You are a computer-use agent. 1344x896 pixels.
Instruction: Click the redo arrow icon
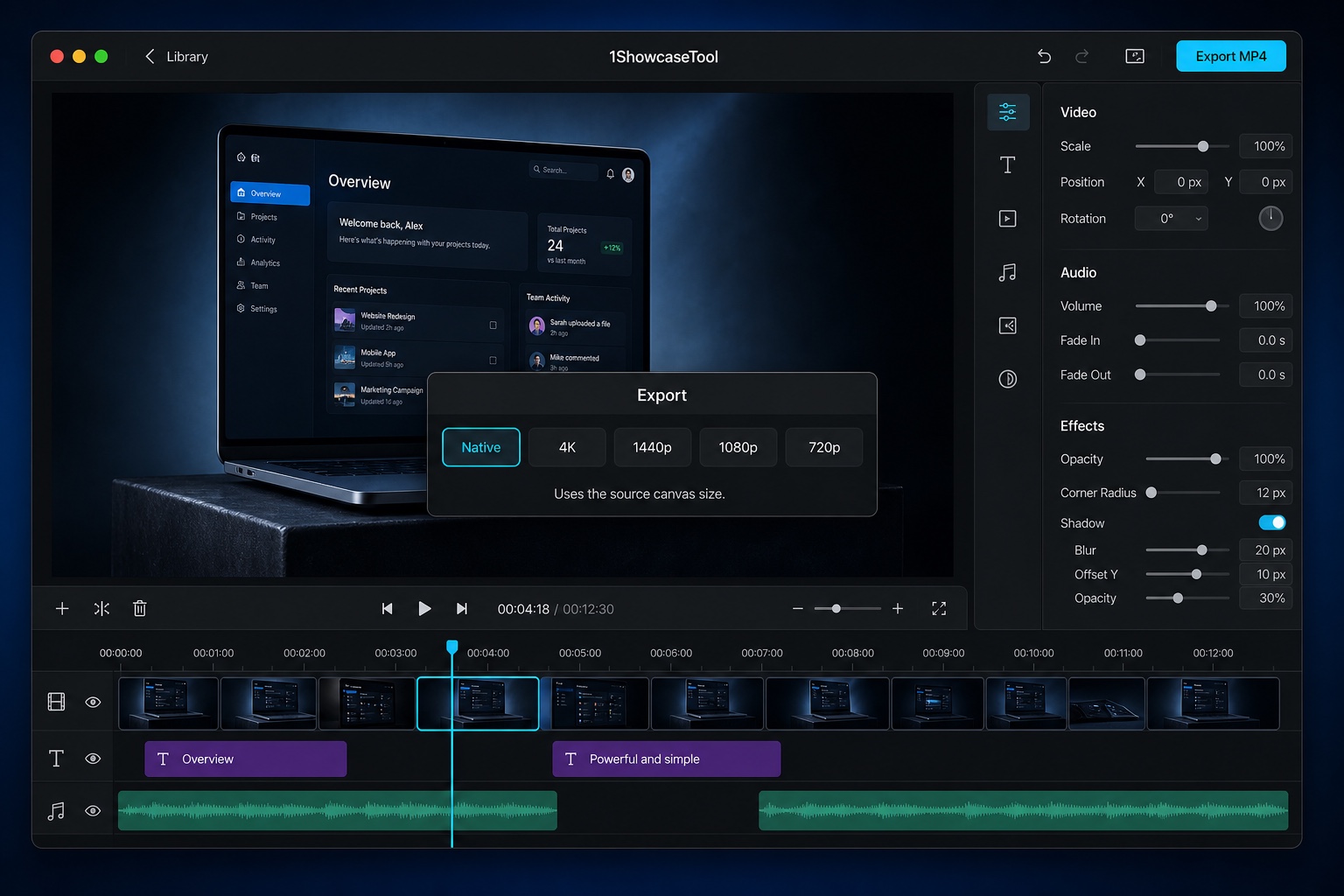pos(1082,56)
